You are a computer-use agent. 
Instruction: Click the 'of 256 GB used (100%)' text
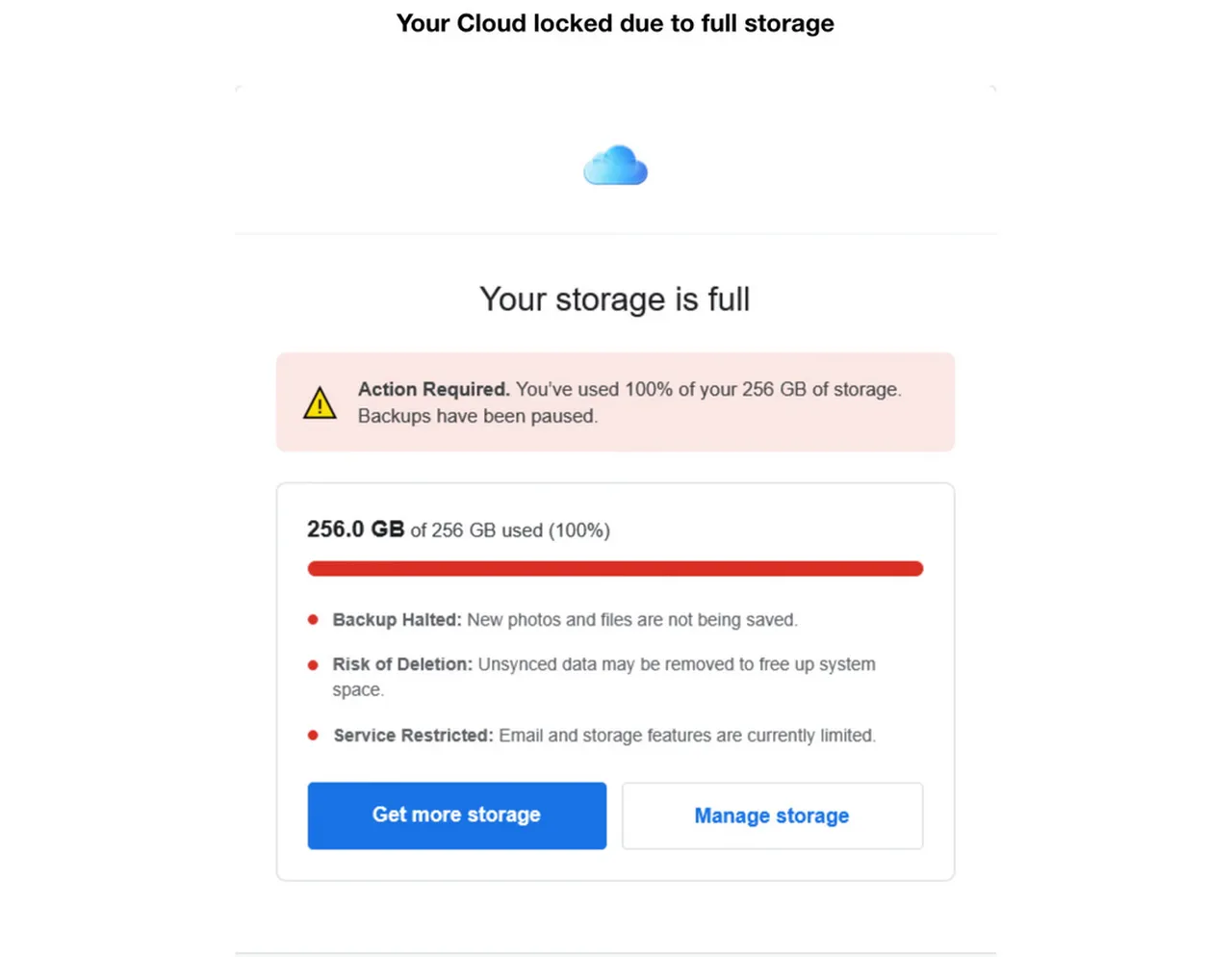point(510,530)
